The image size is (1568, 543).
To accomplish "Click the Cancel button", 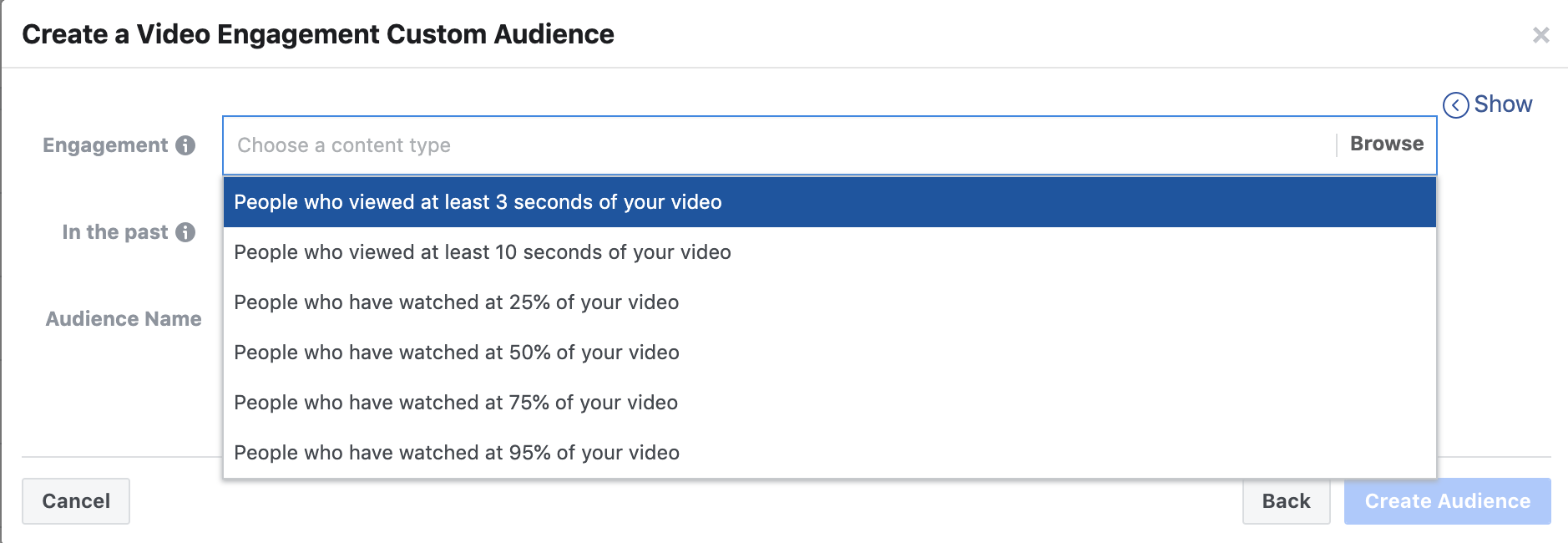I will pos(76,501).
